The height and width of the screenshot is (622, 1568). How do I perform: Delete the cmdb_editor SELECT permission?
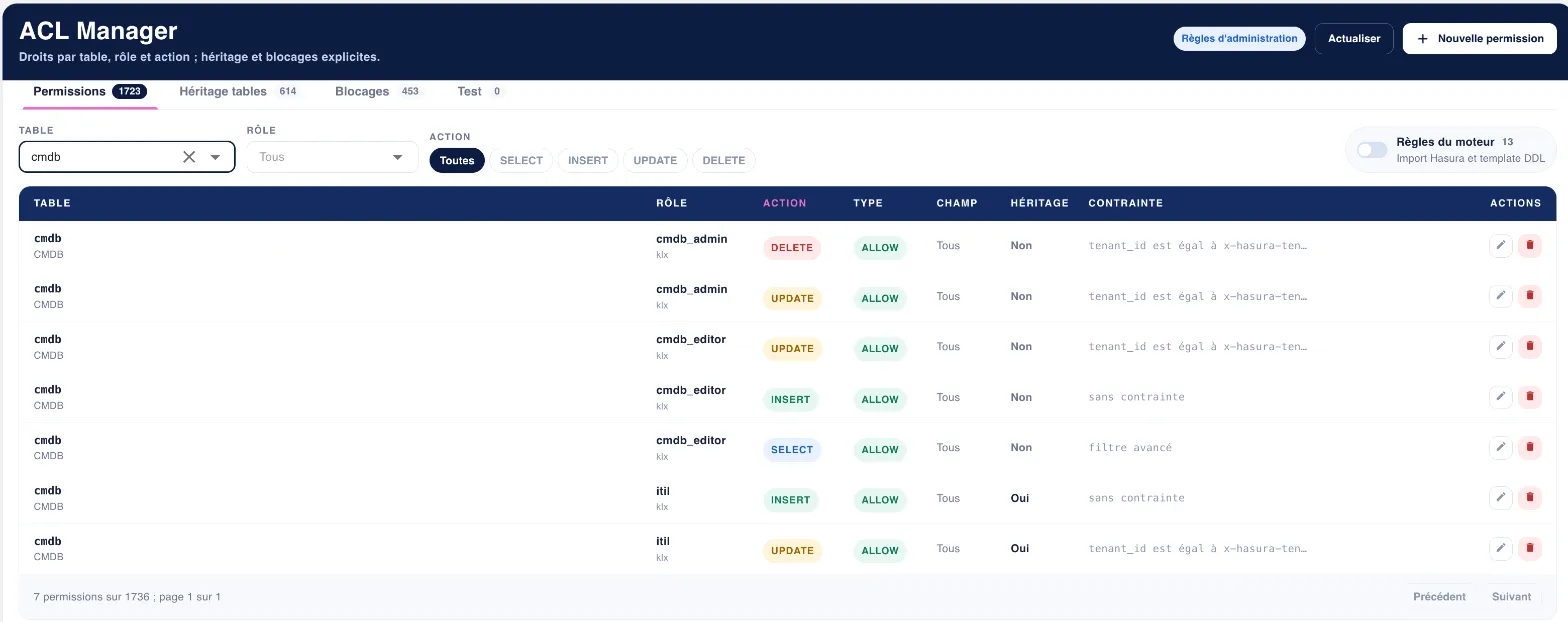point(1529,448)
